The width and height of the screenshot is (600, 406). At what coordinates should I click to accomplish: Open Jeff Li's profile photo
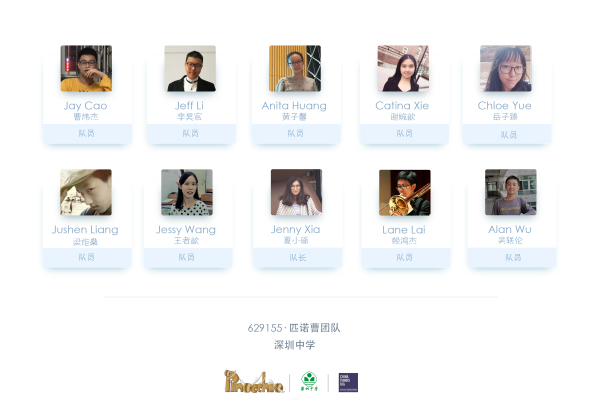coord(190,68)
